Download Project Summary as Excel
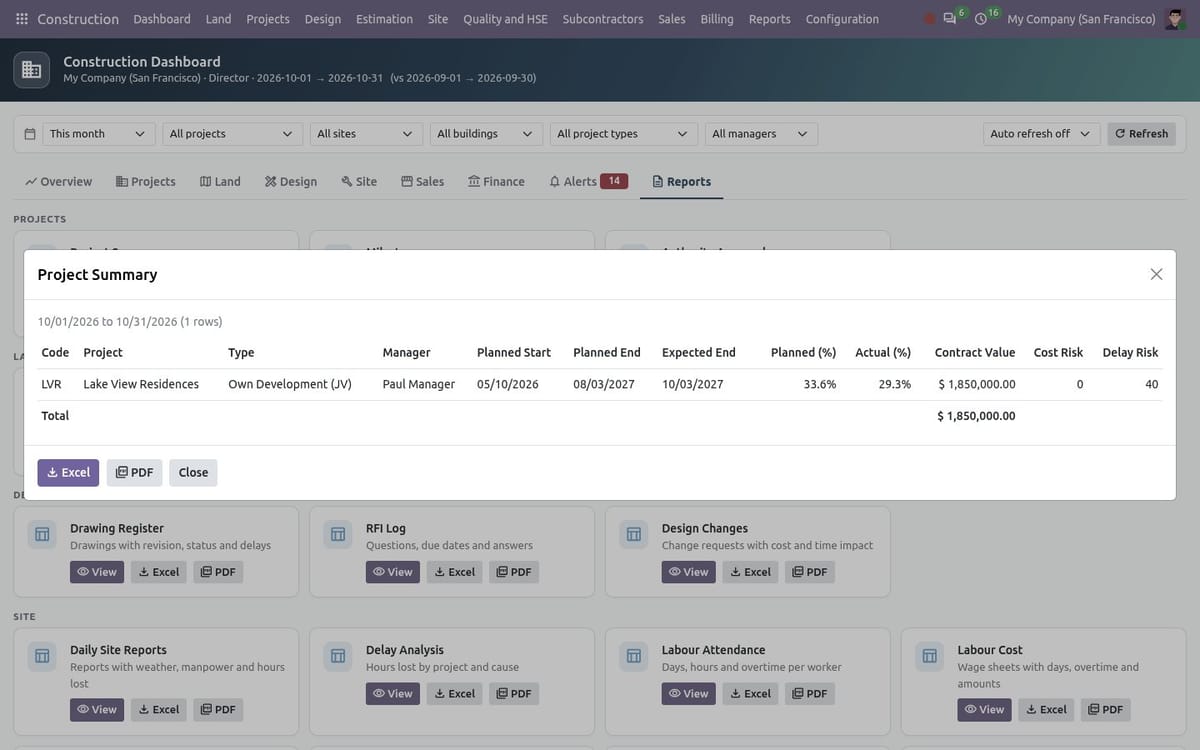1200x750 pixels. click(68, 473)
